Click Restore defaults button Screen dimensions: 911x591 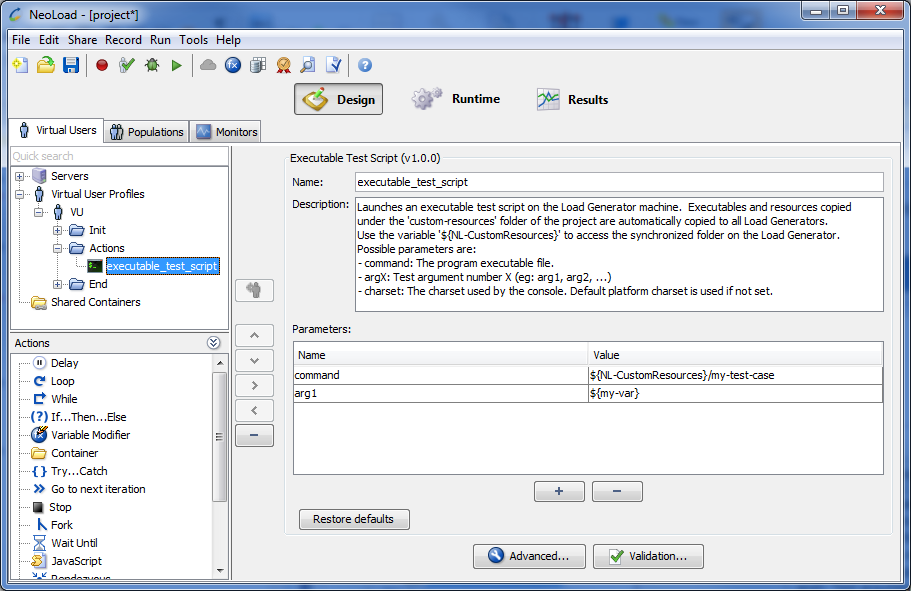click(x=354, y=519)
